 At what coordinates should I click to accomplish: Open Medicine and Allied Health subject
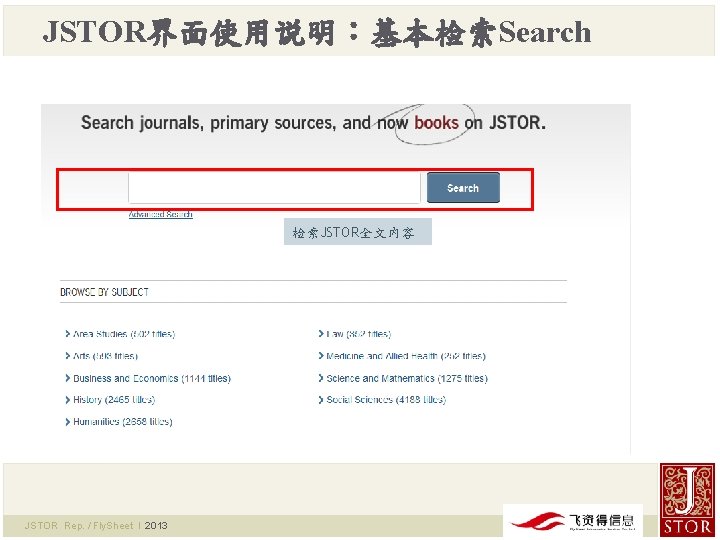pyautogui.click(x=406, y=356)
